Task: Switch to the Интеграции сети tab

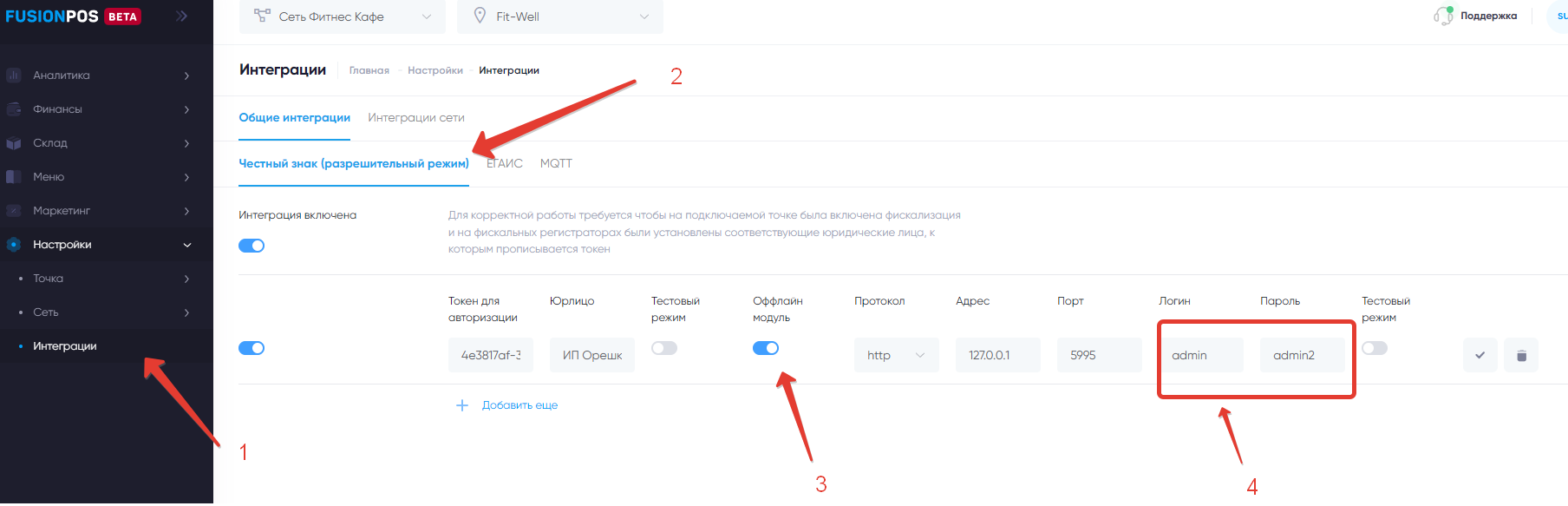Action: tap(416, 117)
